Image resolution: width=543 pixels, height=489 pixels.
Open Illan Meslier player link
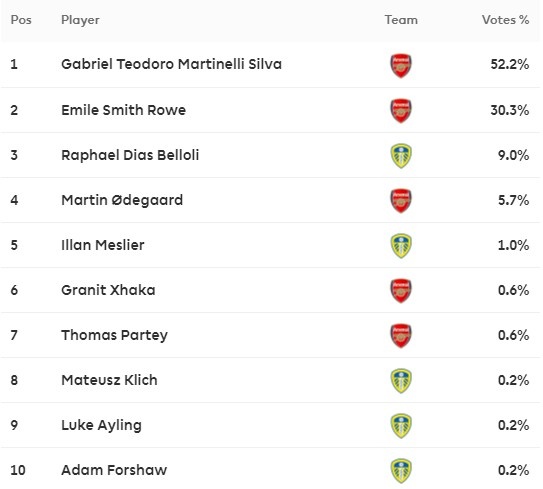pos(103,245)
